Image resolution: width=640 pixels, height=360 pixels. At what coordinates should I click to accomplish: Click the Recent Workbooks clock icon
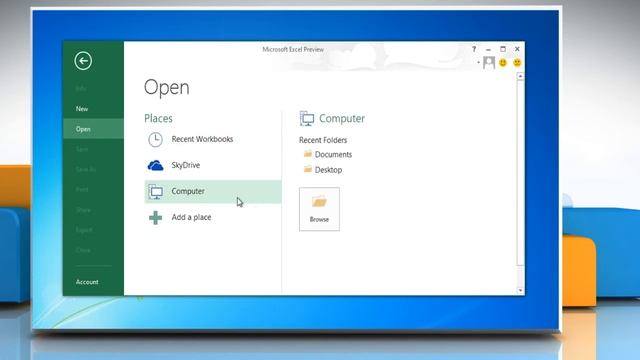155,140
